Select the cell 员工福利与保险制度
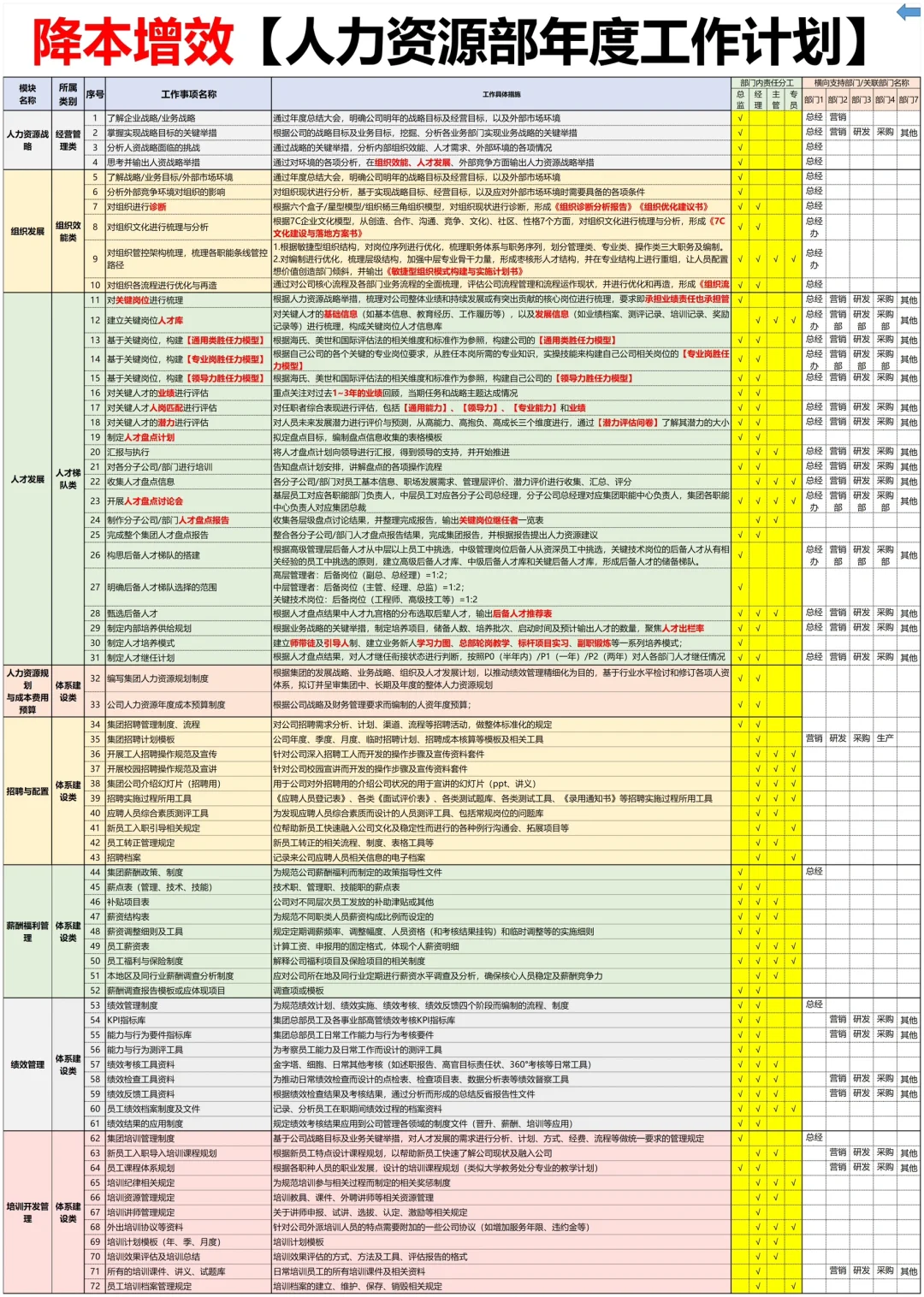Screen dimensions: 924x1297 pos(188,961)
